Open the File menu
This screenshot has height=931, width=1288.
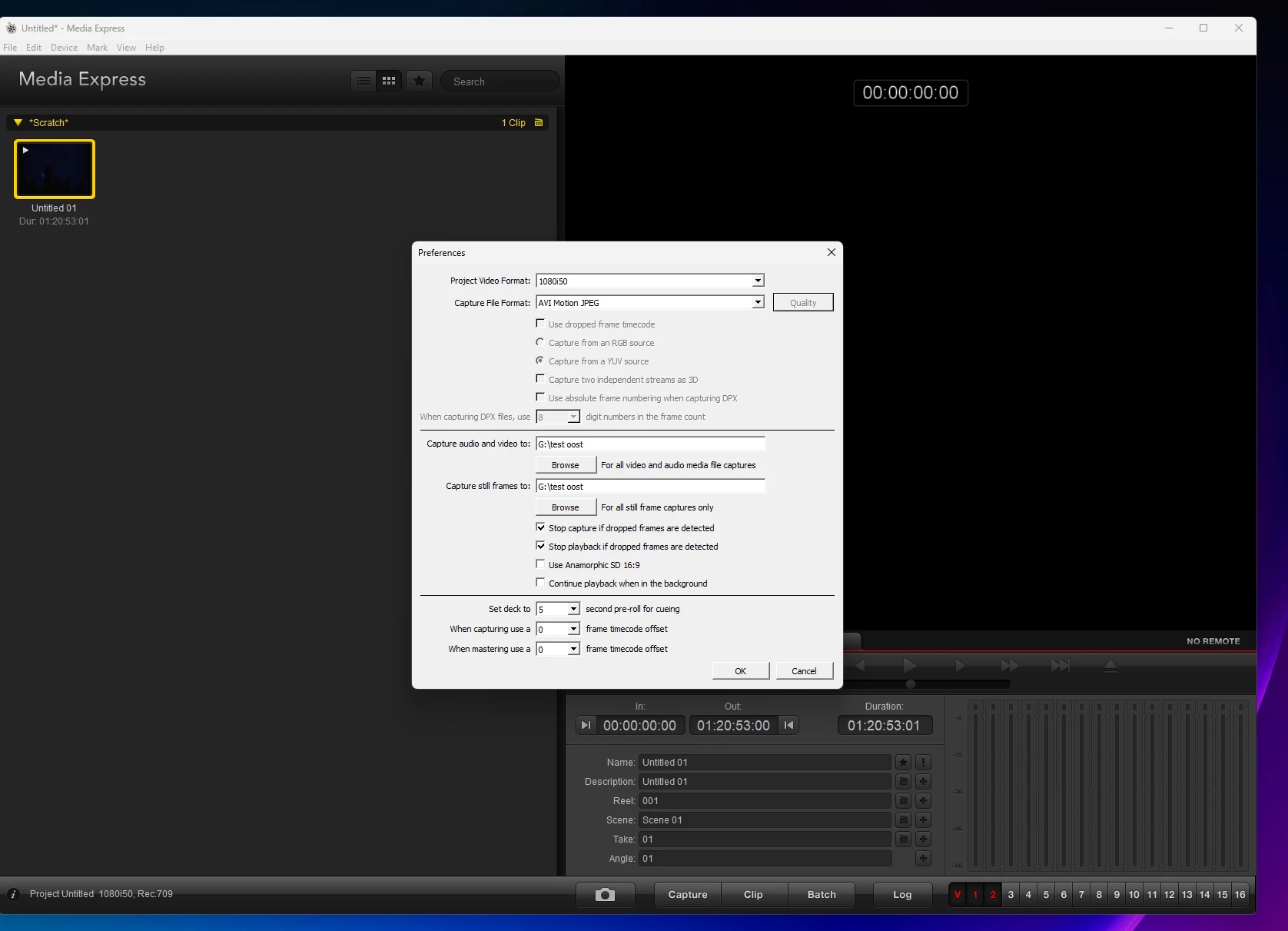click(x=10, y=47)
